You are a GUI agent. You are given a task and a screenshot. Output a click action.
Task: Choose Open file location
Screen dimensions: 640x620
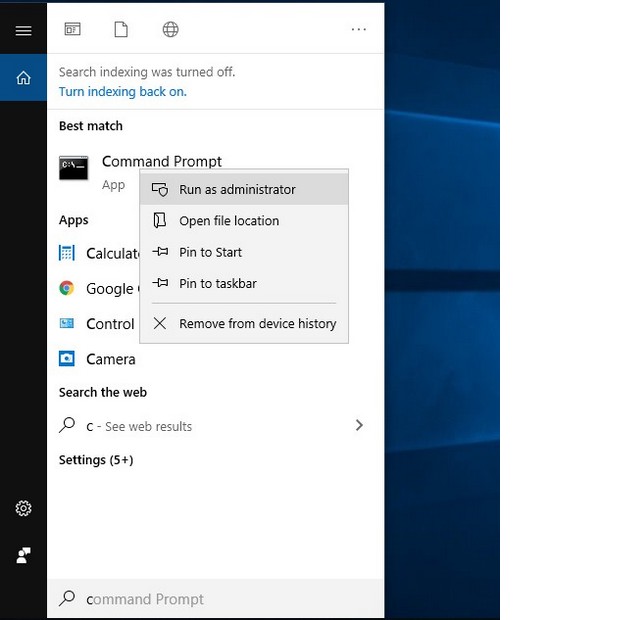pos(244,221)
